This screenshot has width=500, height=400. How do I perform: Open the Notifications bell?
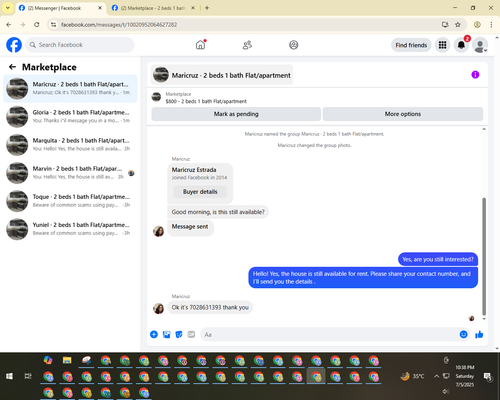[461, 45]
